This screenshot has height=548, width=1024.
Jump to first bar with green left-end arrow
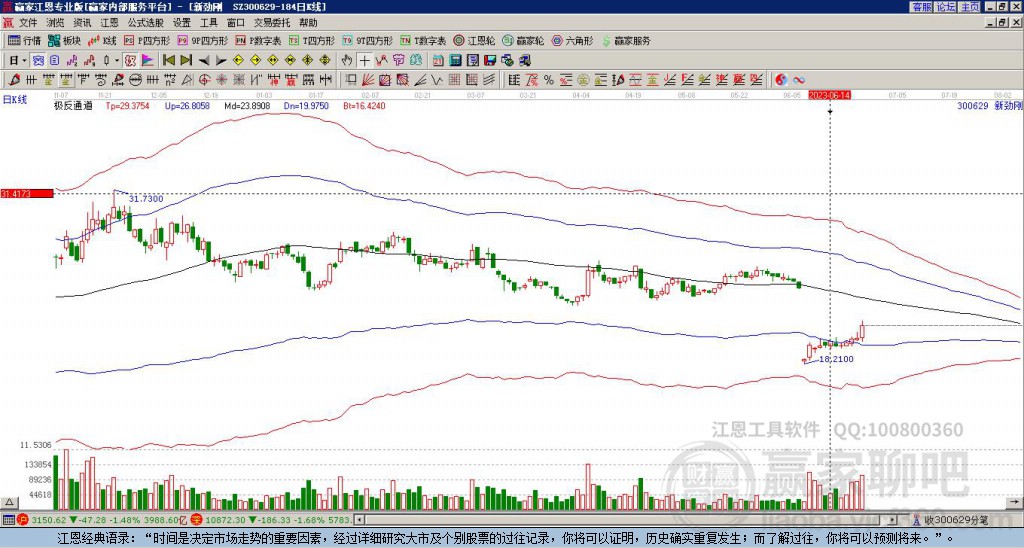point(168,61)
